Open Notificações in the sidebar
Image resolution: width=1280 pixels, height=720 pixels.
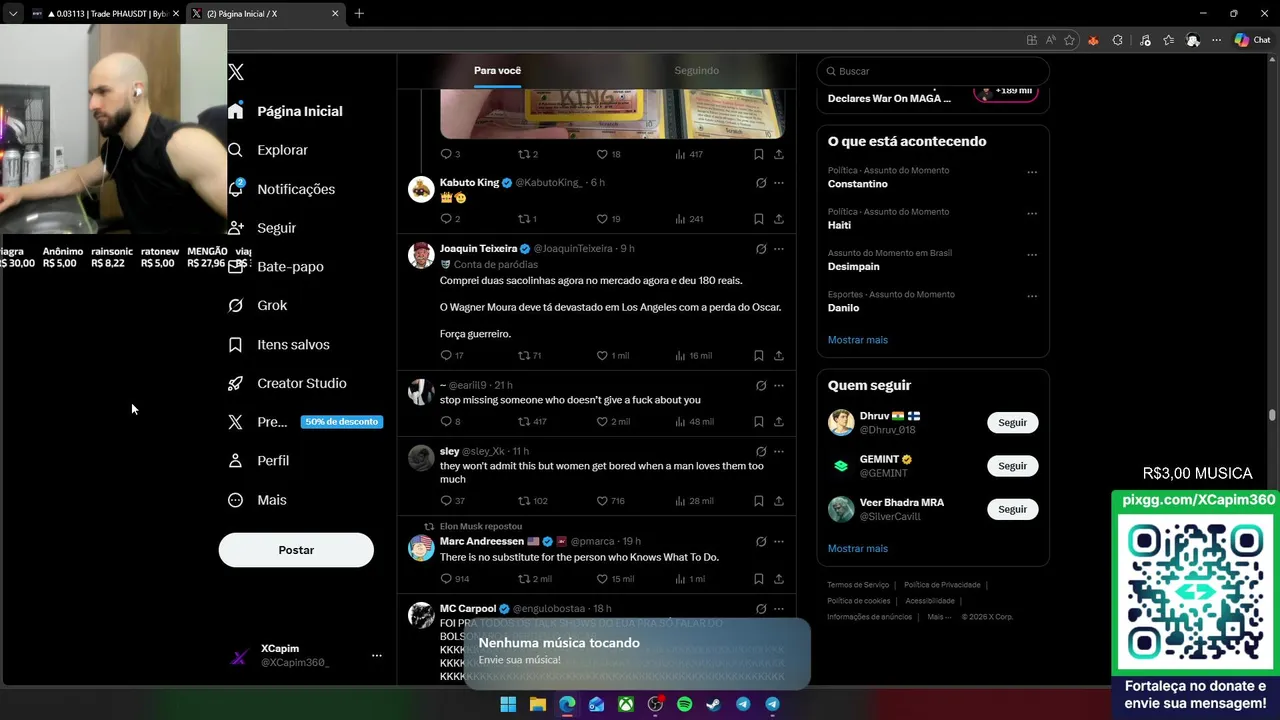[x=281, y=189]
